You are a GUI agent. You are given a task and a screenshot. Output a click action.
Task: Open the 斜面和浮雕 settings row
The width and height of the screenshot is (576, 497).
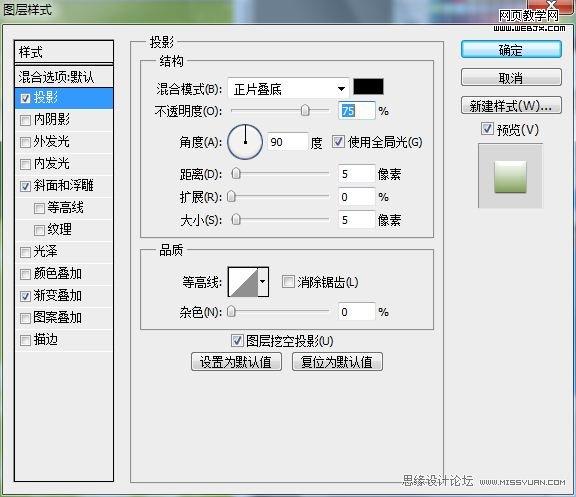[64, 186]
